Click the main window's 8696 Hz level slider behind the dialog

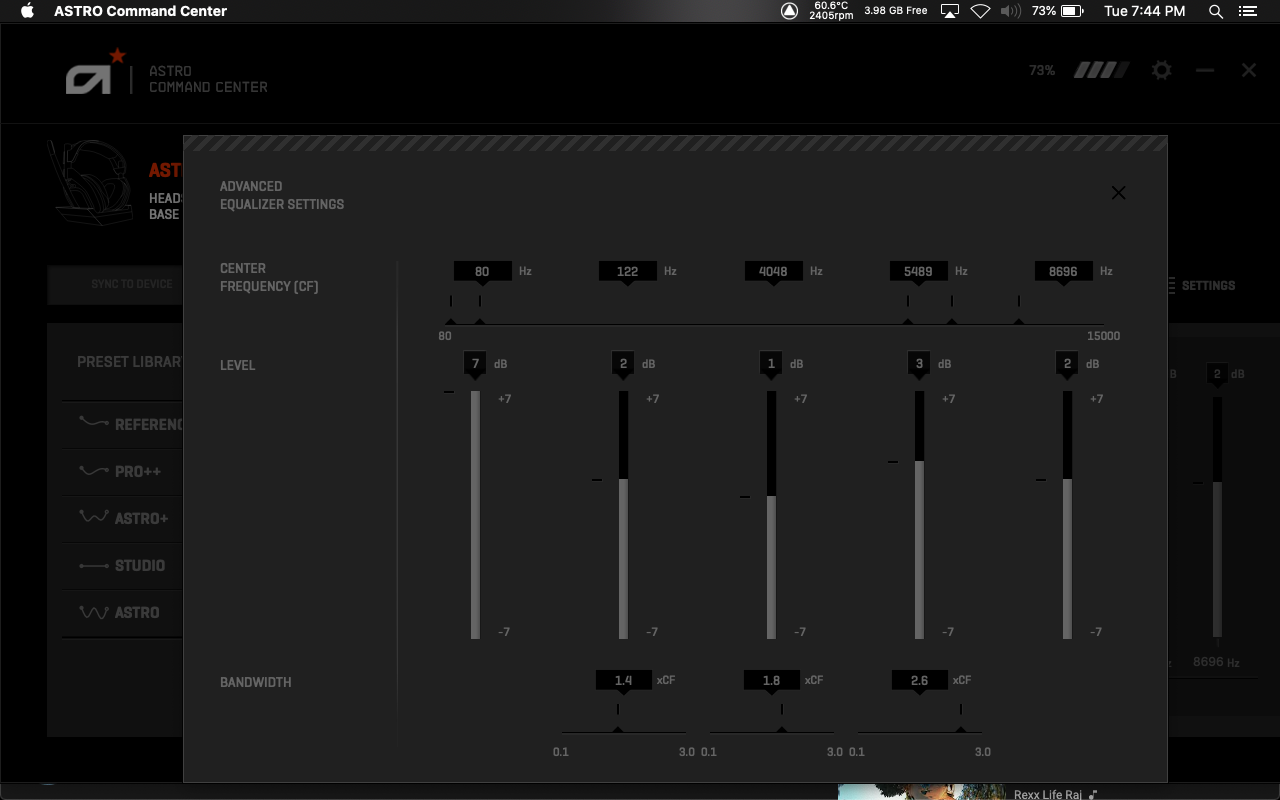1217,517
